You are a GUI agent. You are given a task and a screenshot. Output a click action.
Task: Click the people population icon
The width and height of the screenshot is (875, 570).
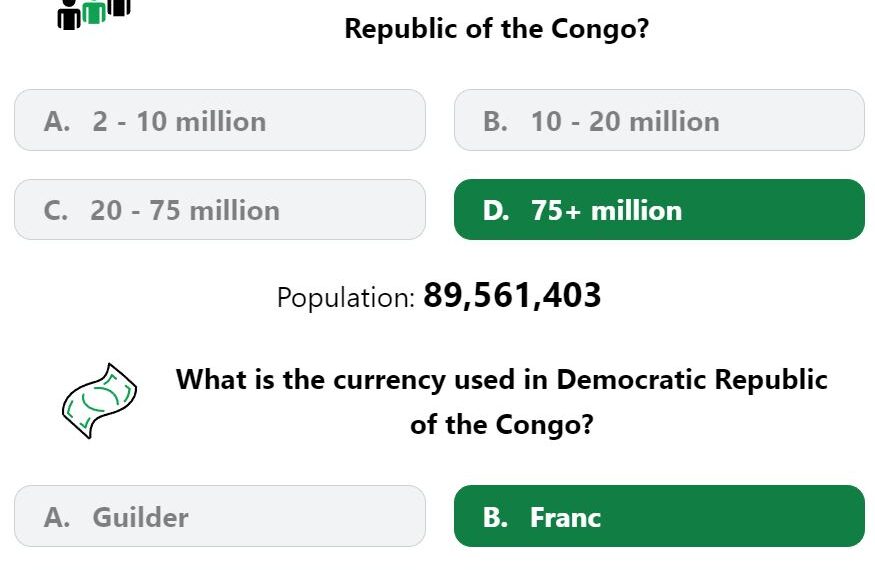pyautogui.click(x=94, y=13)
